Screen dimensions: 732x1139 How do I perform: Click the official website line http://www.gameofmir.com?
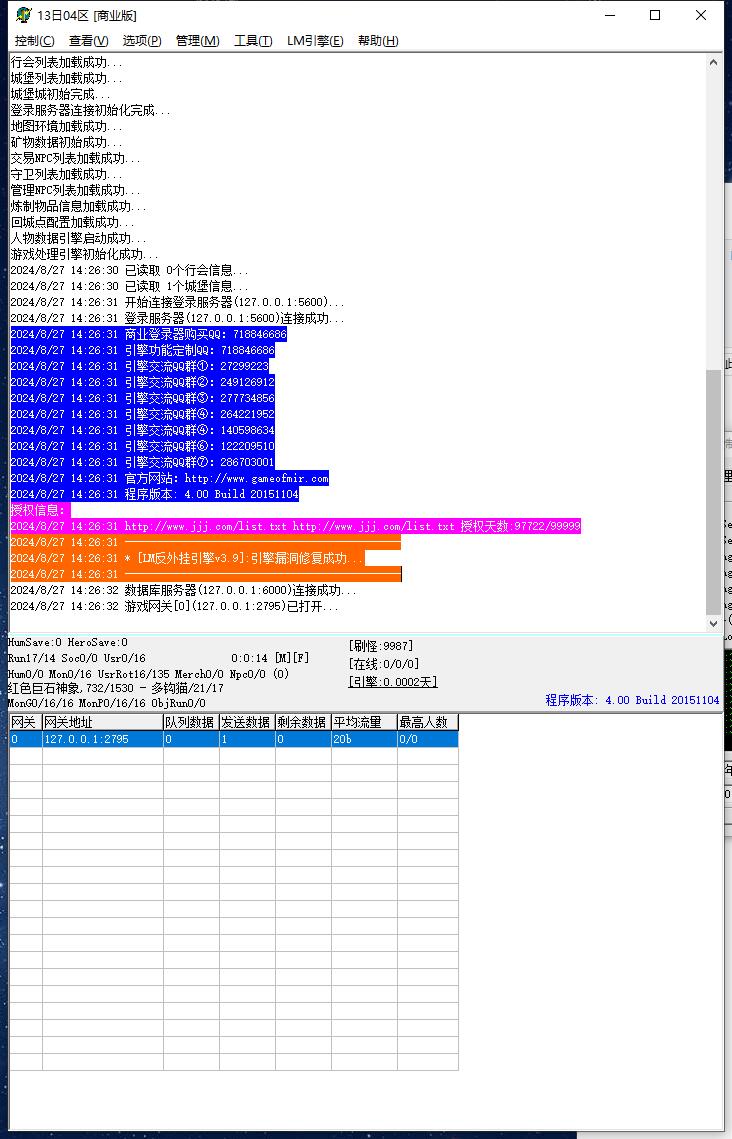tap(169, 478)
